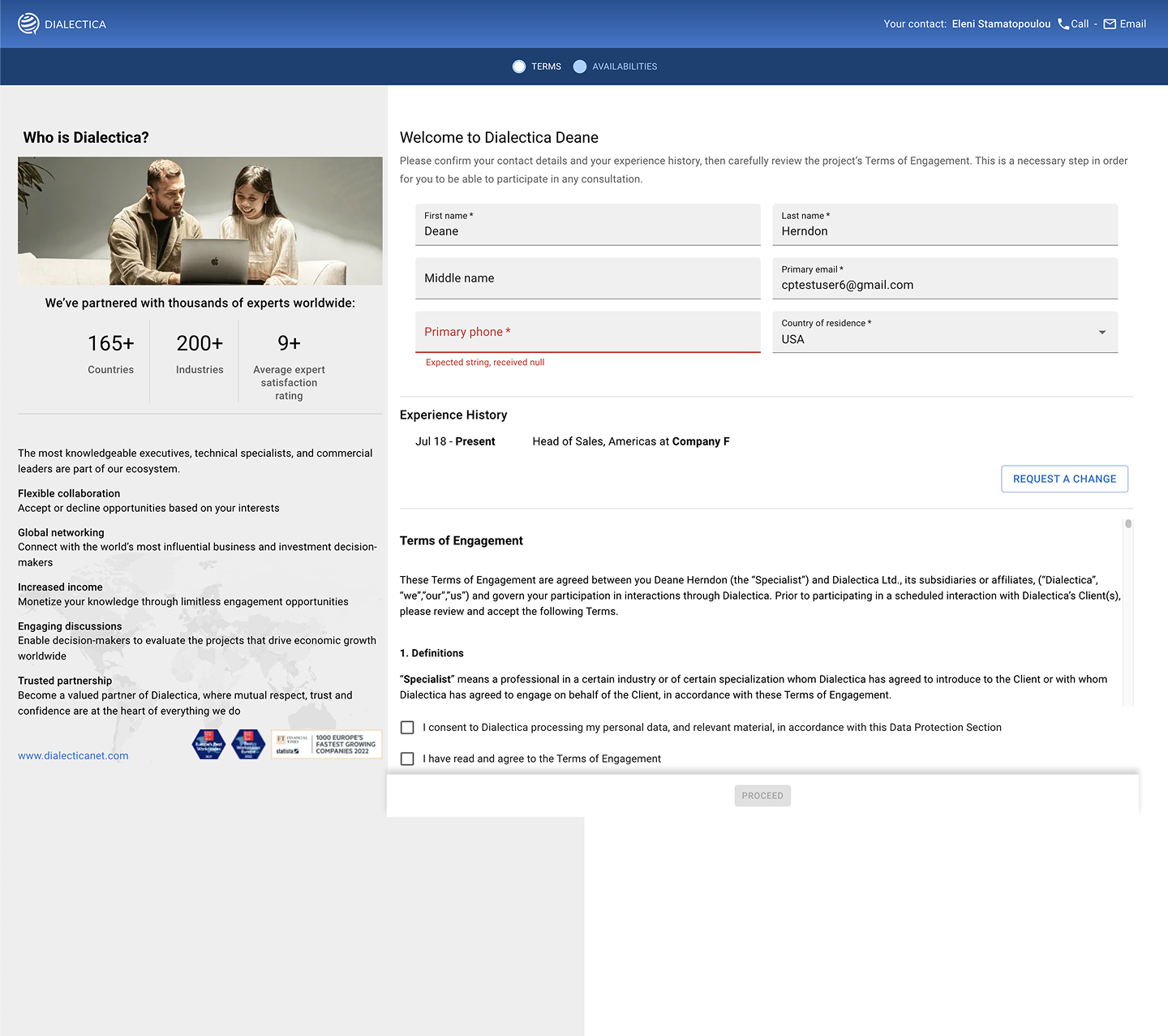Viewport: 1168px width, 1036px height.
Task: Click the first hexagon award badge
Action: tap(208, 744)
